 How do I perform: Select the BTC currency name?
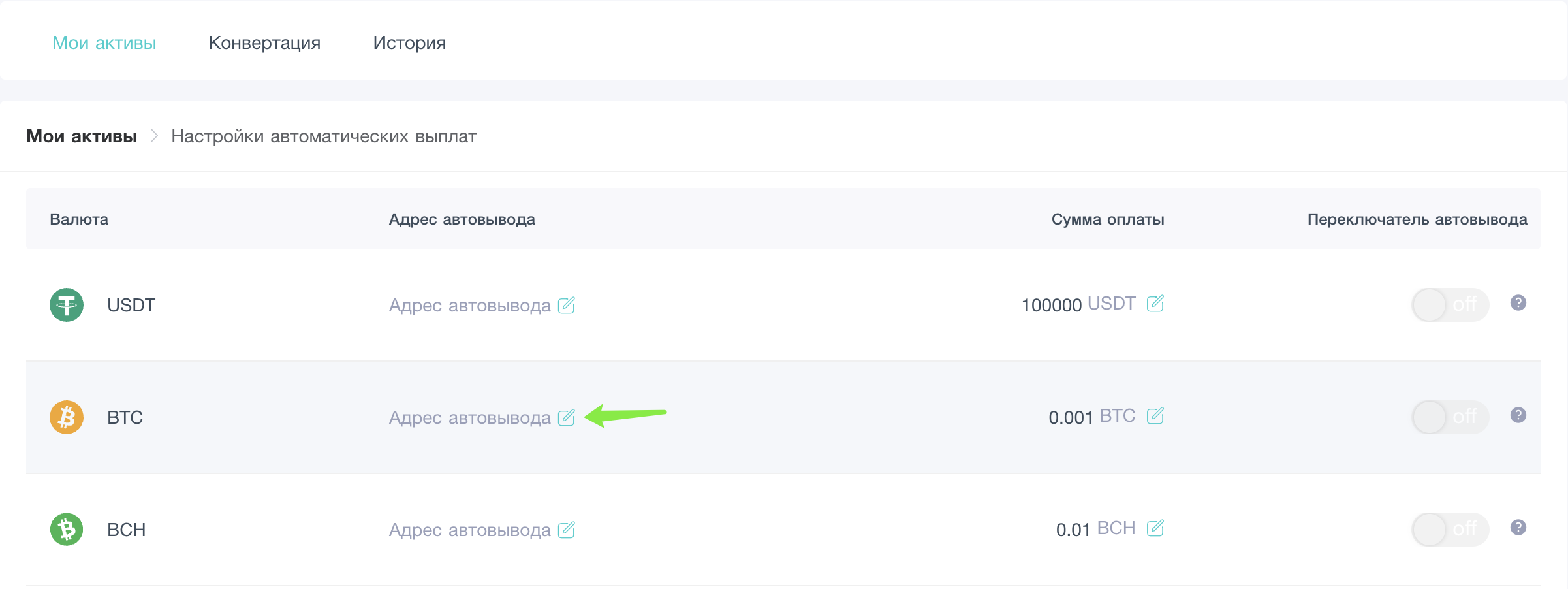(x=125, y=417)
